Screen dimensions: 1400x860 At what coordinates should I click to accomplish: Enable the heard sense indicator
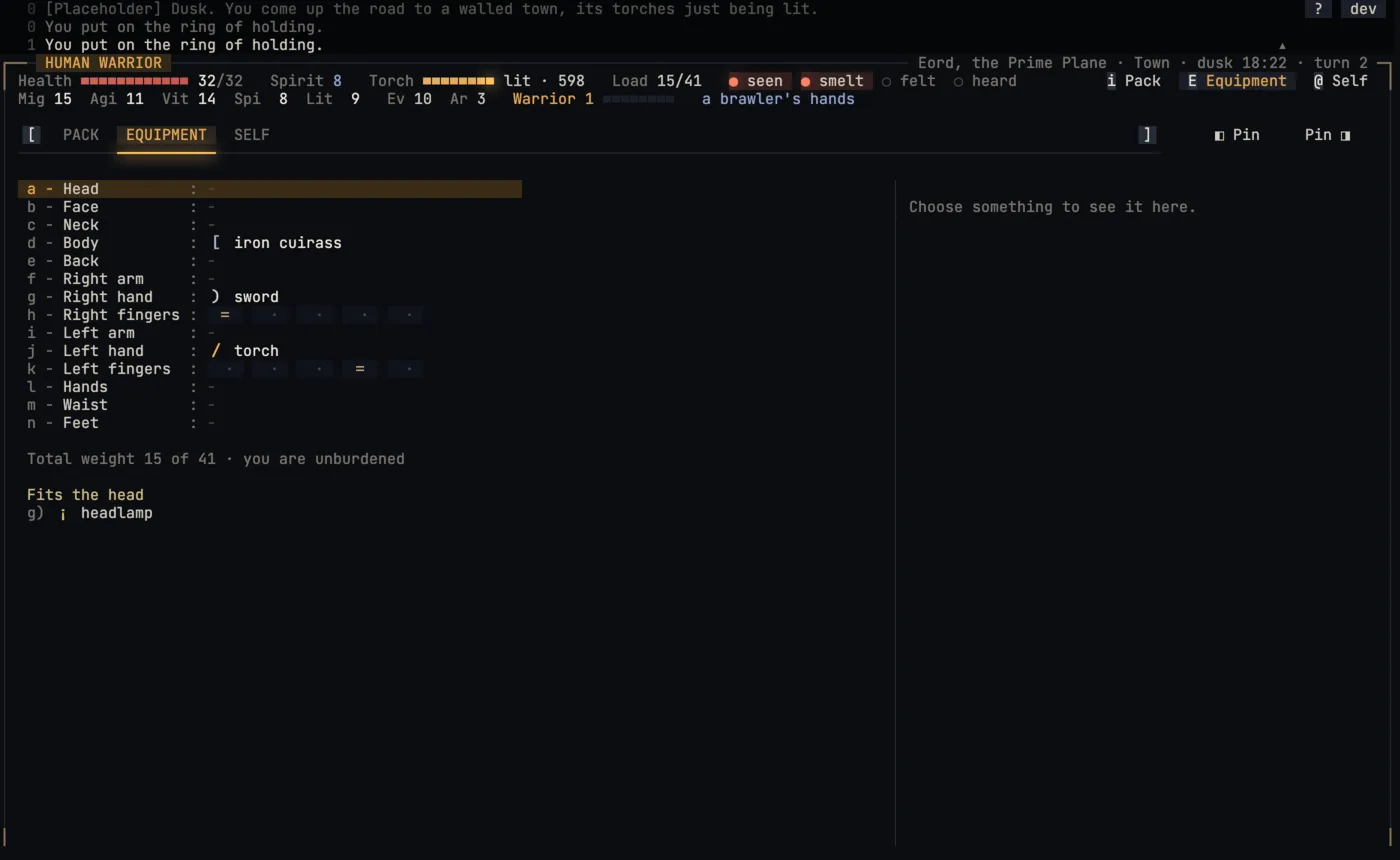tap(985, 81)
